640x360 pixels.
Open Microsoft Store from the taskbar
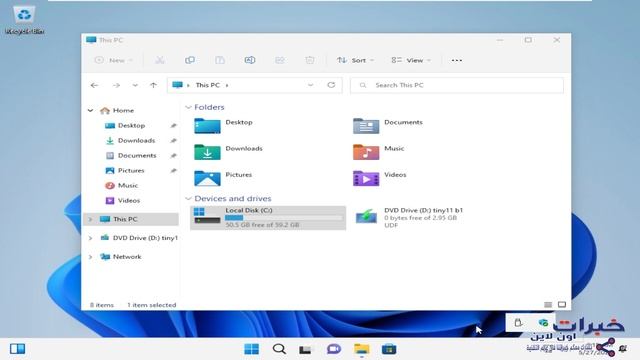click(x=389, y=349)
